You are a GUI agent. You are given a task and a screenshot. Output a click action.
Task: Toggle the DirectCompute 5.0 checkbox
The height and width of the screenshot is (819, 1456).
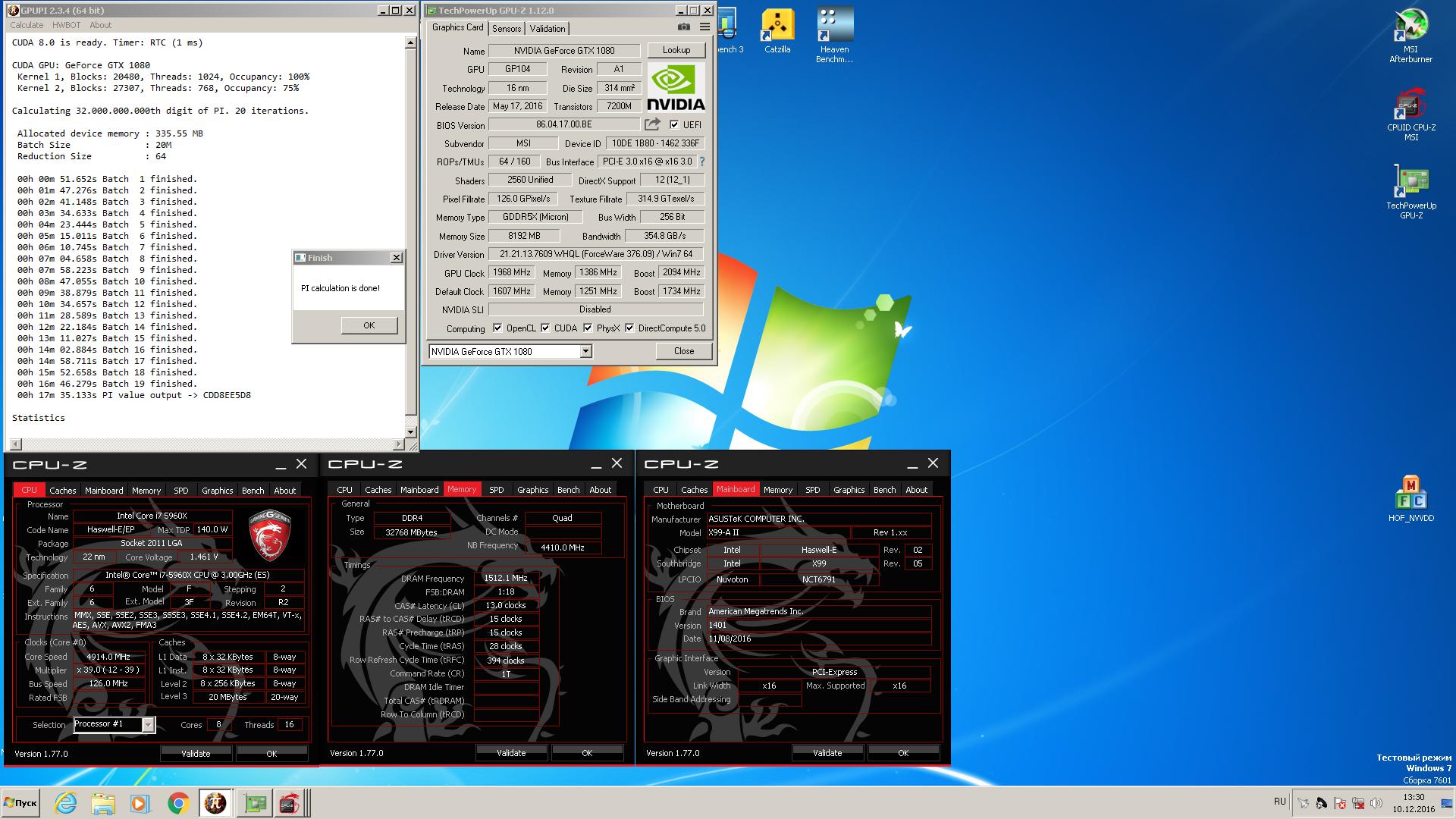pyautogui.click(x=629, y=328)
